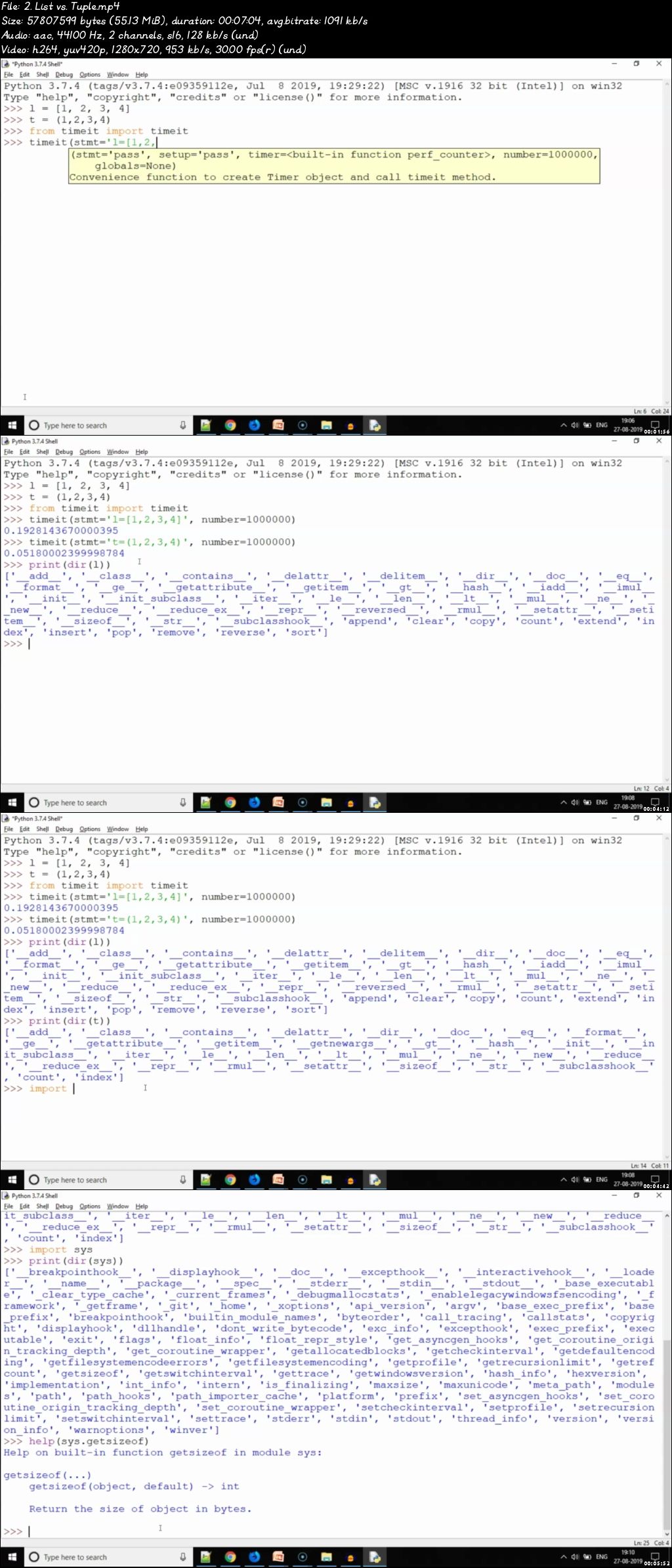
Task: Click the volume tray icon in the 00:05:52 frame
Action: click(x=575, y=1557)
